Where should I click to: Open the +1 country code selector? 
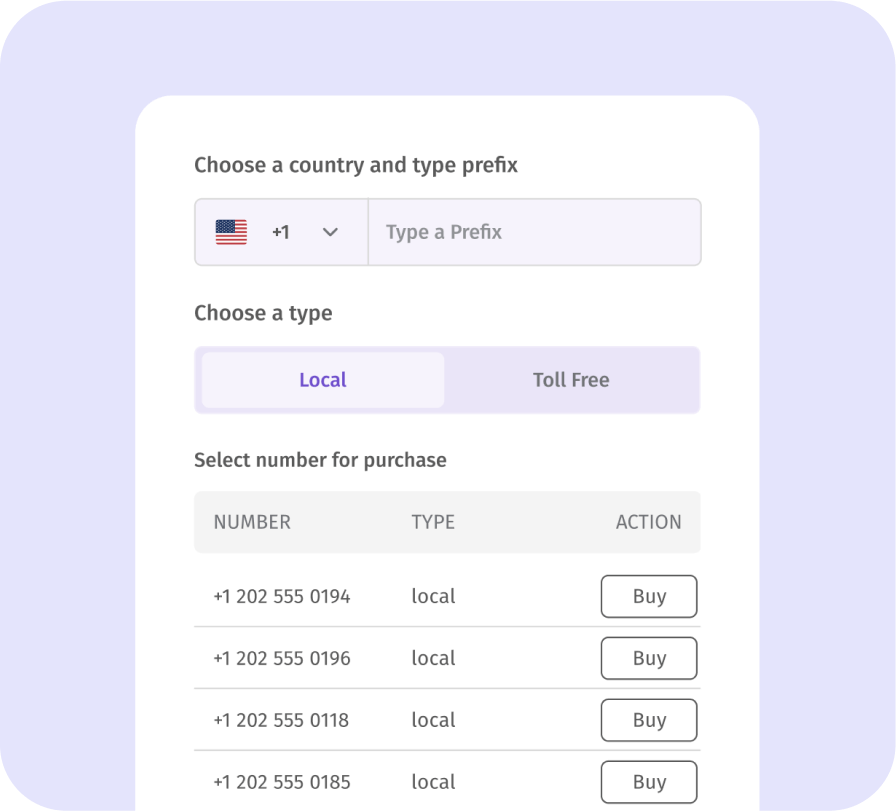point(281,232)
